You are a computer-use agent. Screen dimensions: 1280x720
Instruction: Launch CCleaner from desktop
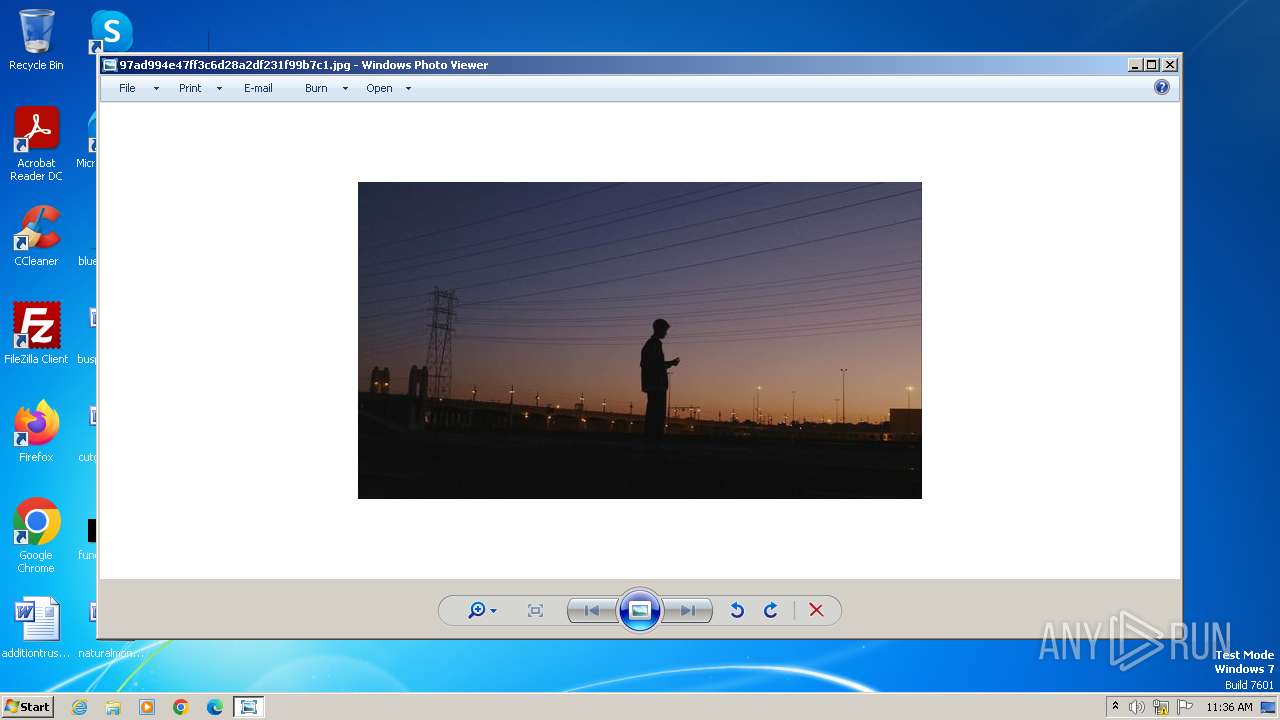click(x=36, y=236)
